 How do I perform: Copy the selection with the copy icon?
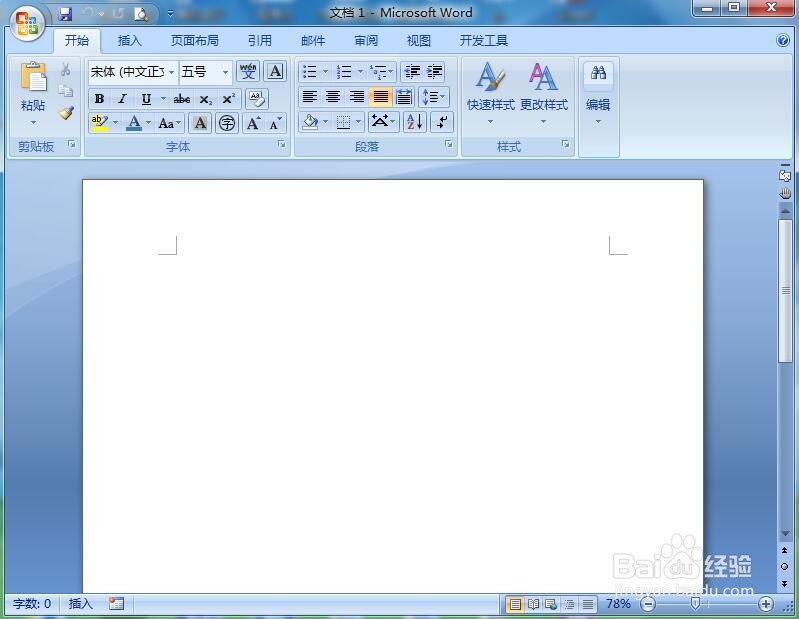[66, 91]
